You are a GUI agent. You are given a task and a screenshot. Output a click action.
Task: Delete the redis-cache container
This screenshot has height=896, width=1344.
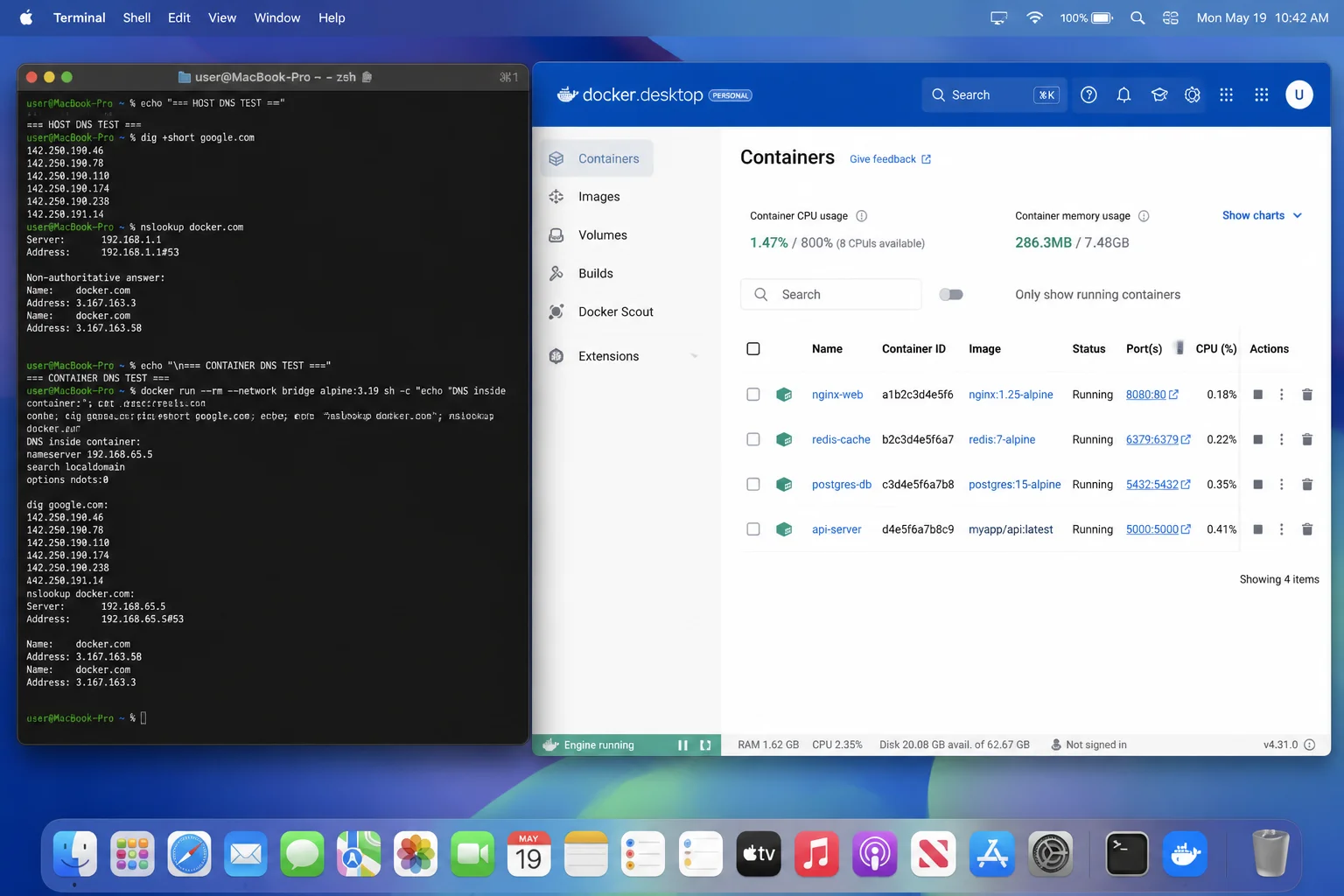pyautogui.click(x=1307, y=439)
